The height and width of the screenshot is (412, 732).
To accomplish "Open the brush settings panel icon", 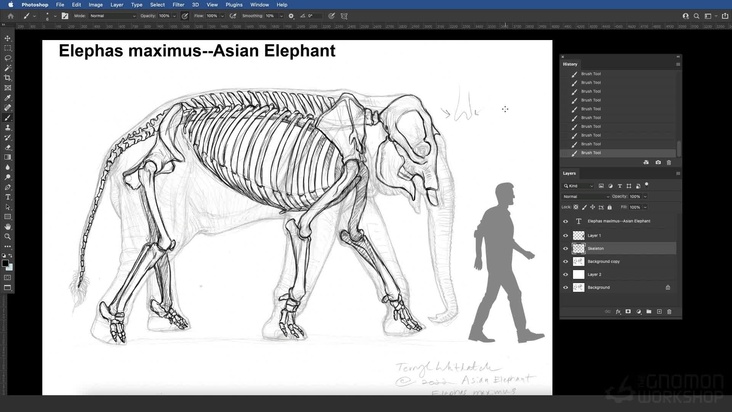I will 65,16.
